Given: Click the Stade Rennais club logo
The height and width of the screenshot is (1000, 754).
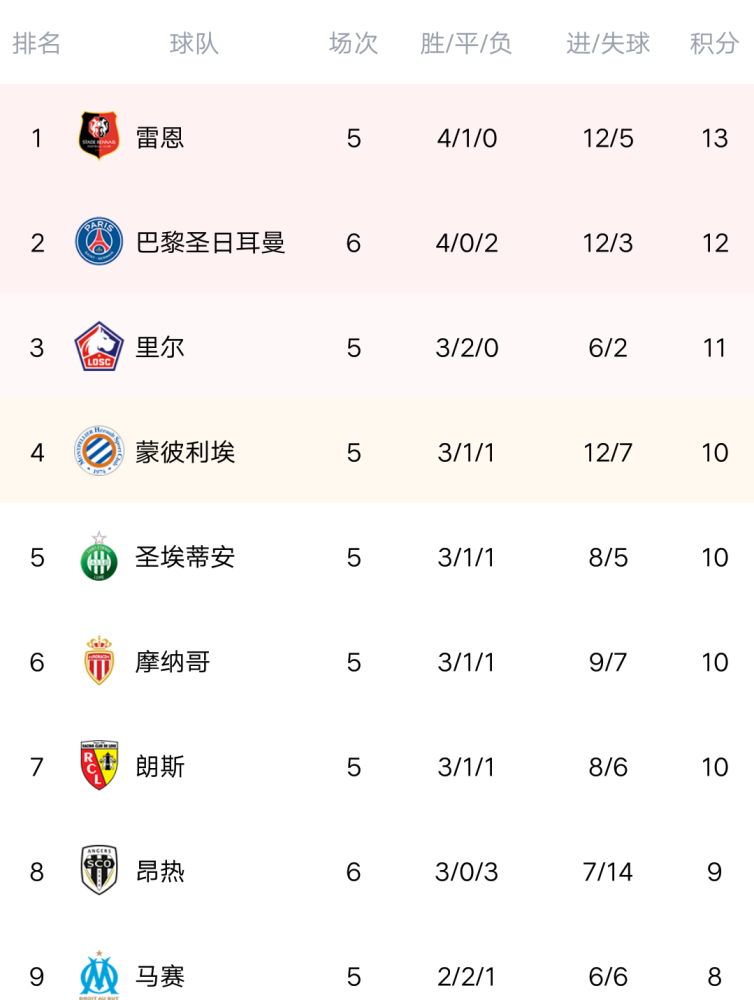Looking at the screenshot, I should click(x=99, y=137).
